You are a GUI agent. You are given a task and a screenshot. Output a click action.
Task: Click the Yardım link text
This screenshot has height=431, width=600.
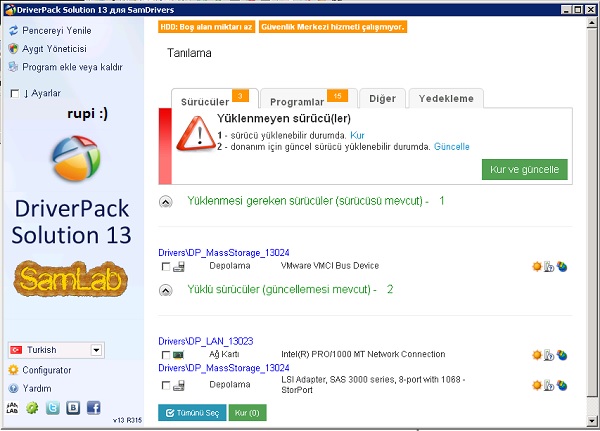coord(37,389)
